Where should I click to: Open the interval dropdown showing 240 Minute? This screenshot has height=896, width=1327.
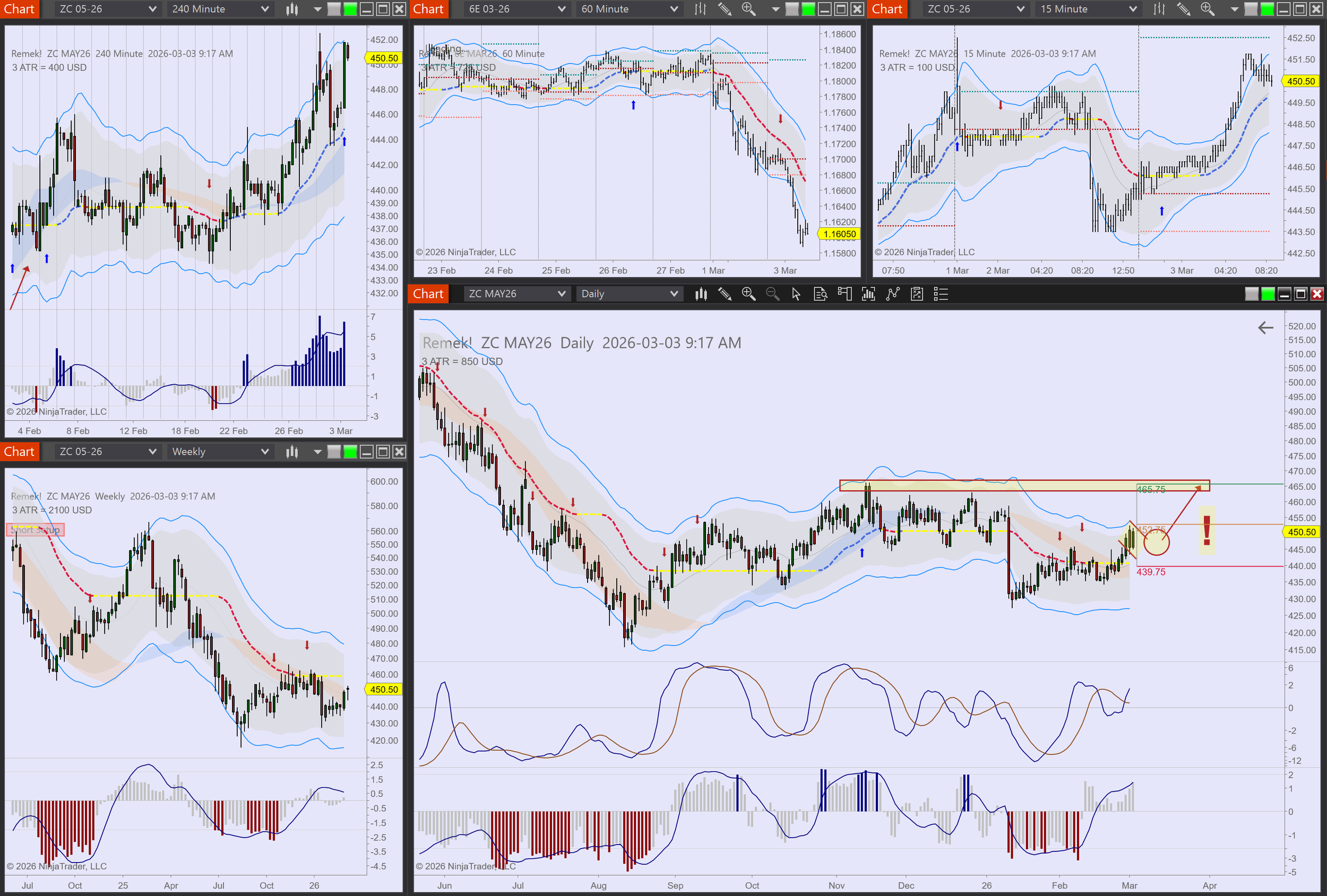click(x=219, y=9)
